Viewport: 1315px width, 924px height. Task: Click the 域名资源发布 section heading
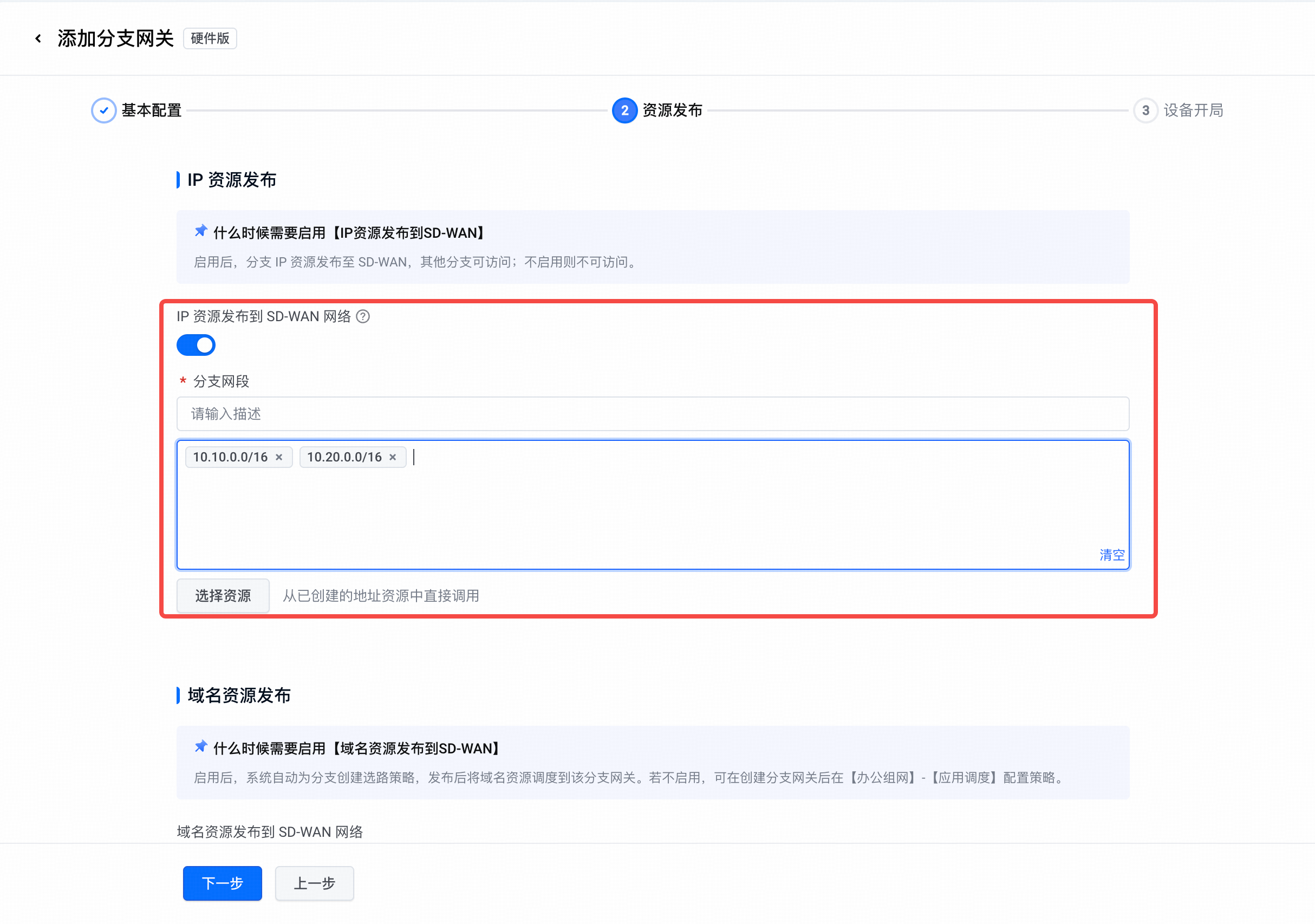[x=239, y=695]
